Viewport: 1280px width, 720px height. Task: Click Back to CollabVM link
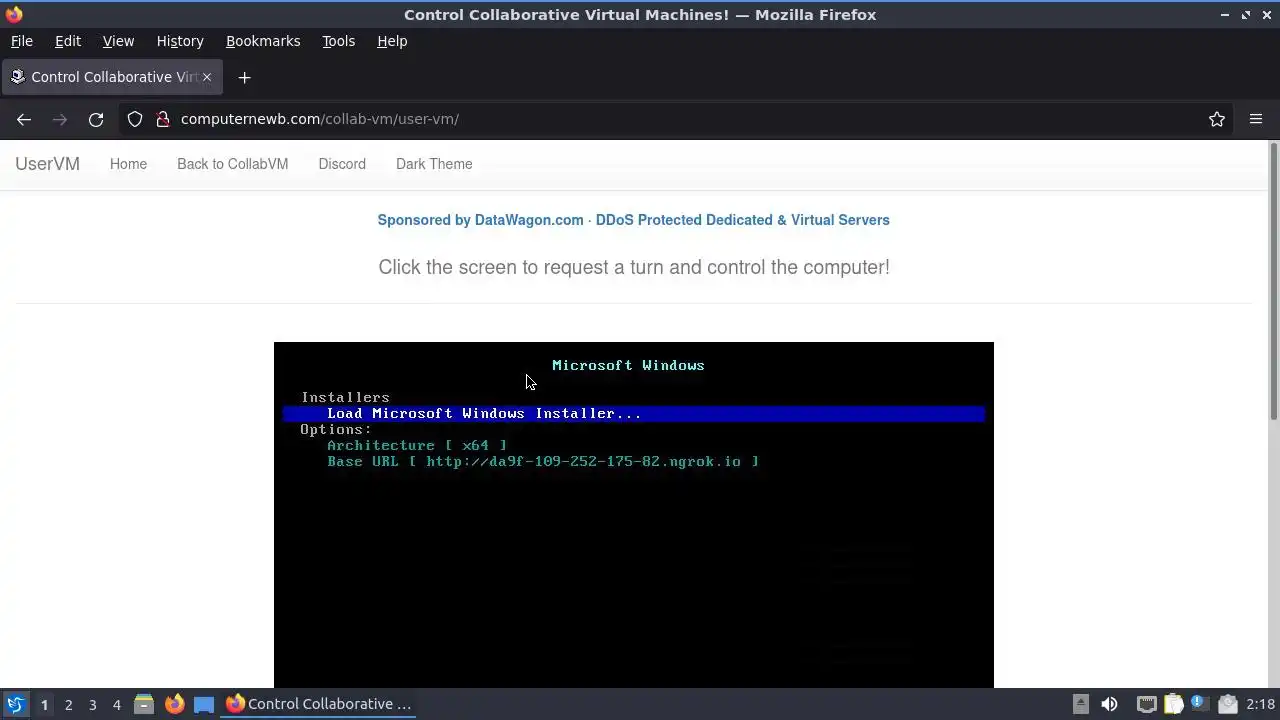click(x=232, y=164)
